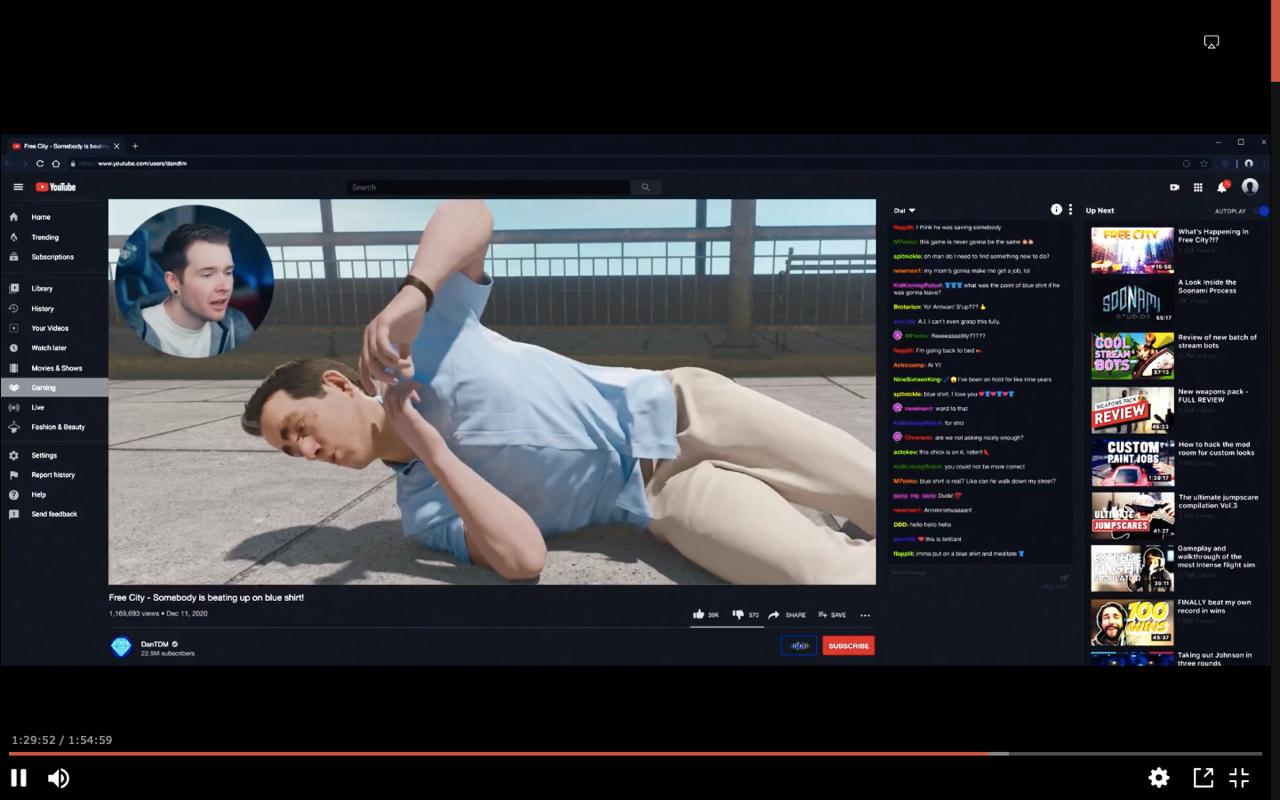Open the DanTDM channel name link

[x=154, y=644]
